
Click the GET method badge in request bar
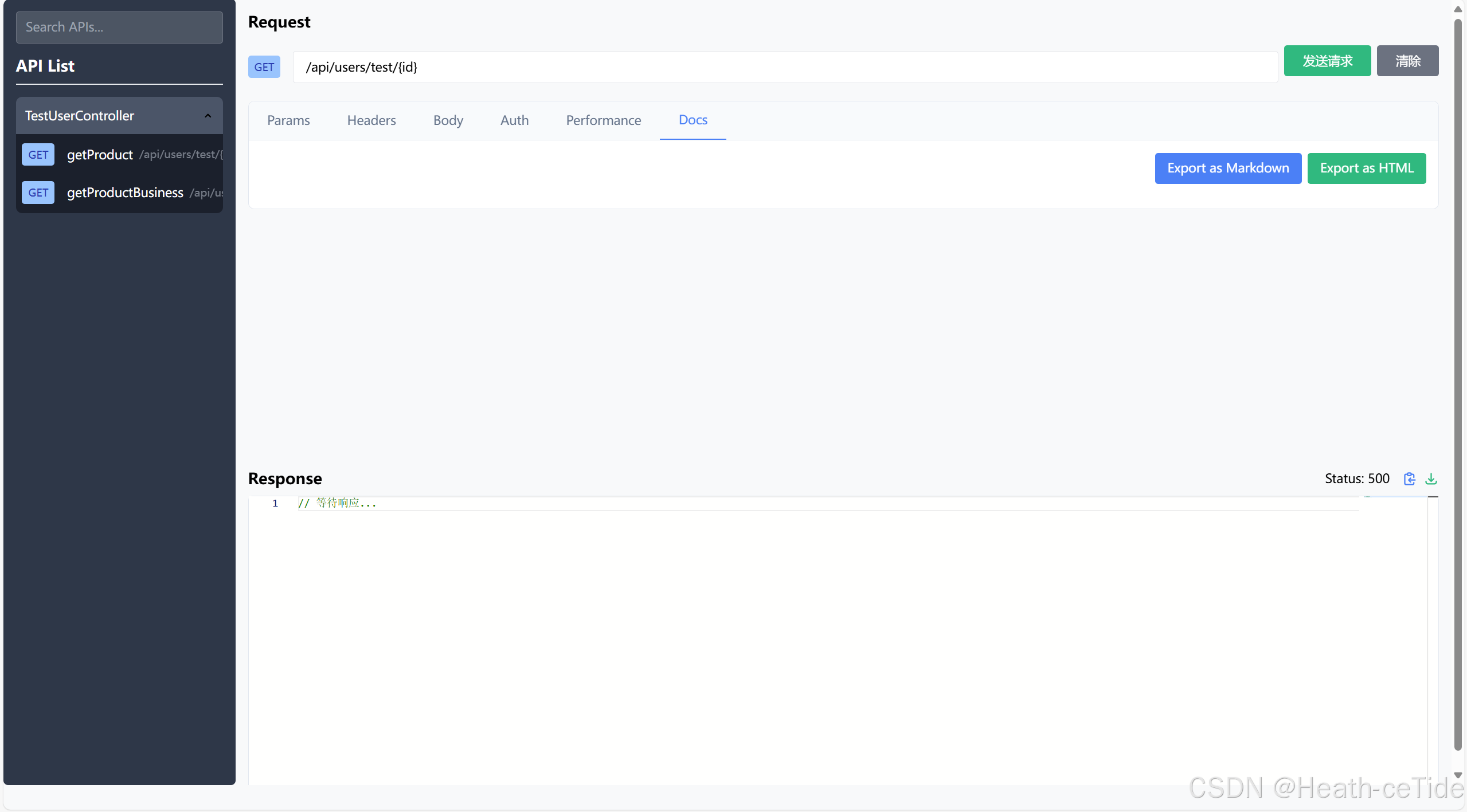[x=264, y=67]
